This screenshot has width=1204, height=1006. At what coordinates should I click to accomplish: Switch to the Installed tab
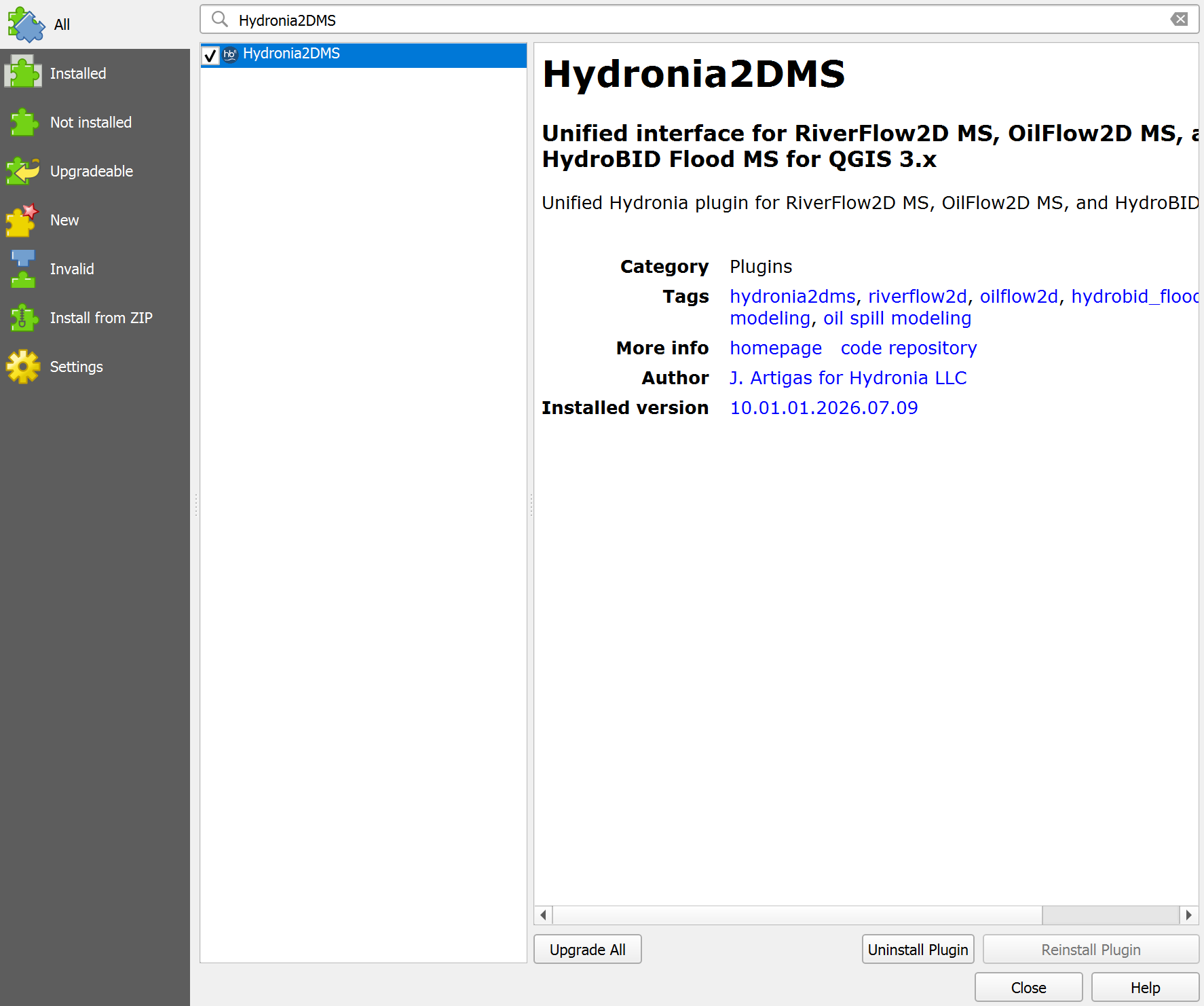coord(95,73)
